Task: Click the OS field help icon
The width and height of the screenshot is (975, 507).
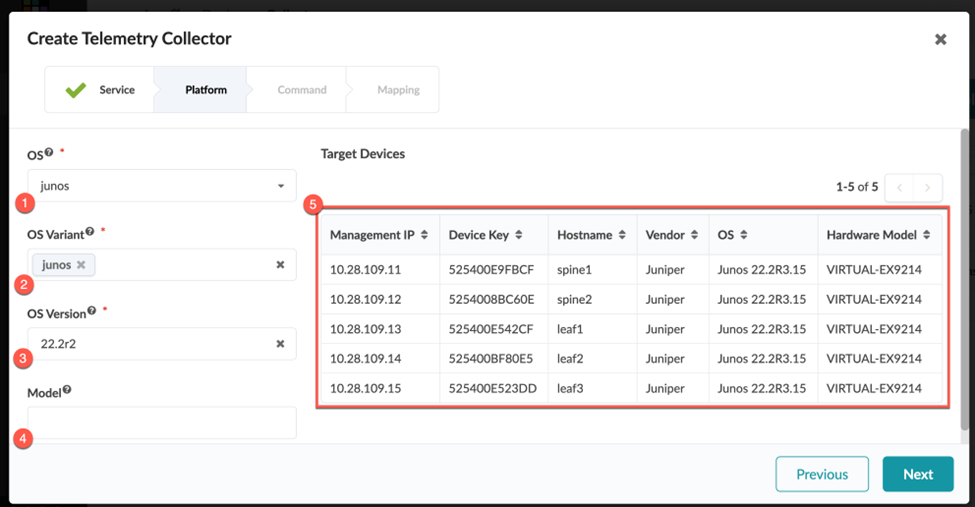Action: click(x=48, y=153)
